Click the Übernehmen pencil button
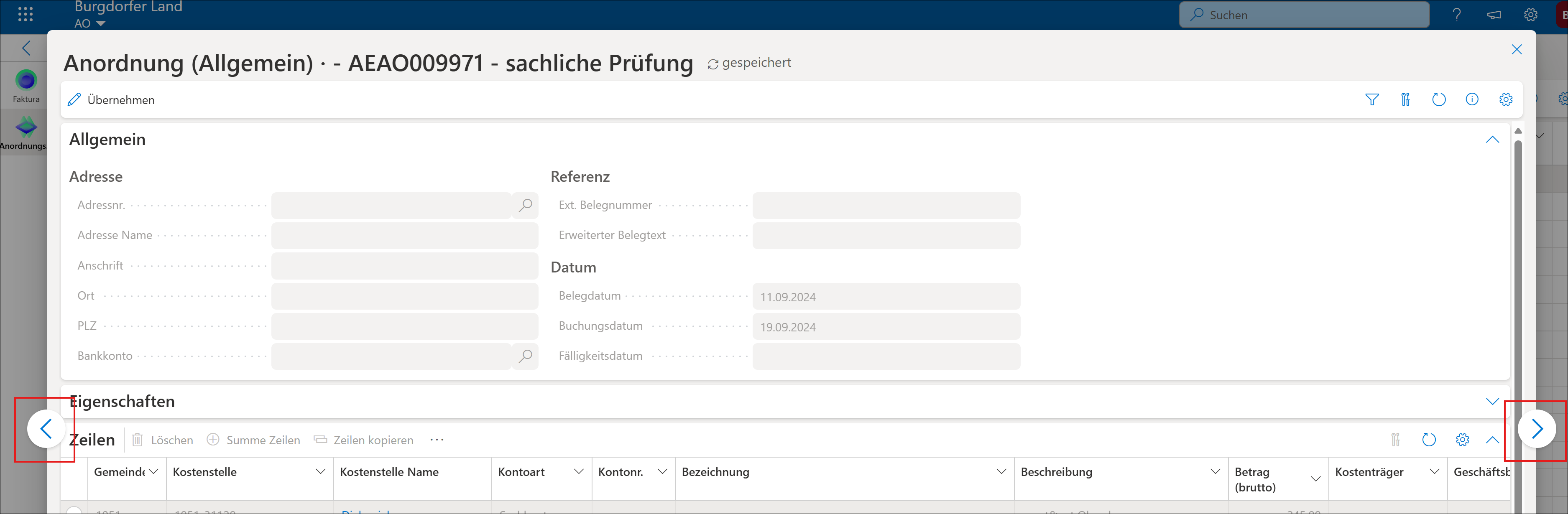The height and width of the screenshot is (514, 1568). 111,100
